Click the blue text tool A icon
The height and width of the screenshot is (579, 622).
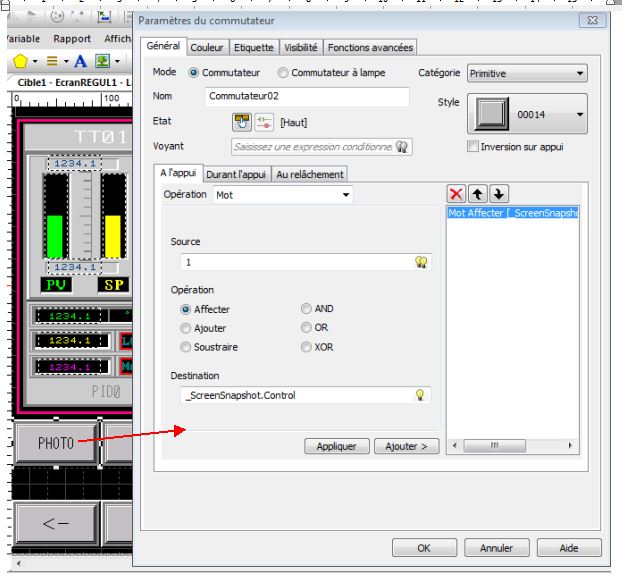(81, 61)
